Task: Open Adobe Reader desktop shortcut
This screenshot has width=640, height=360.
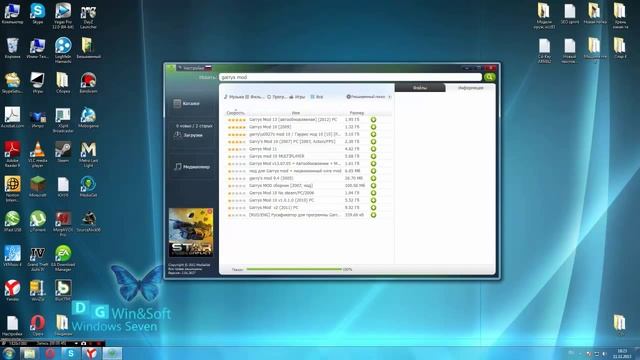Action: pos(12,154)
